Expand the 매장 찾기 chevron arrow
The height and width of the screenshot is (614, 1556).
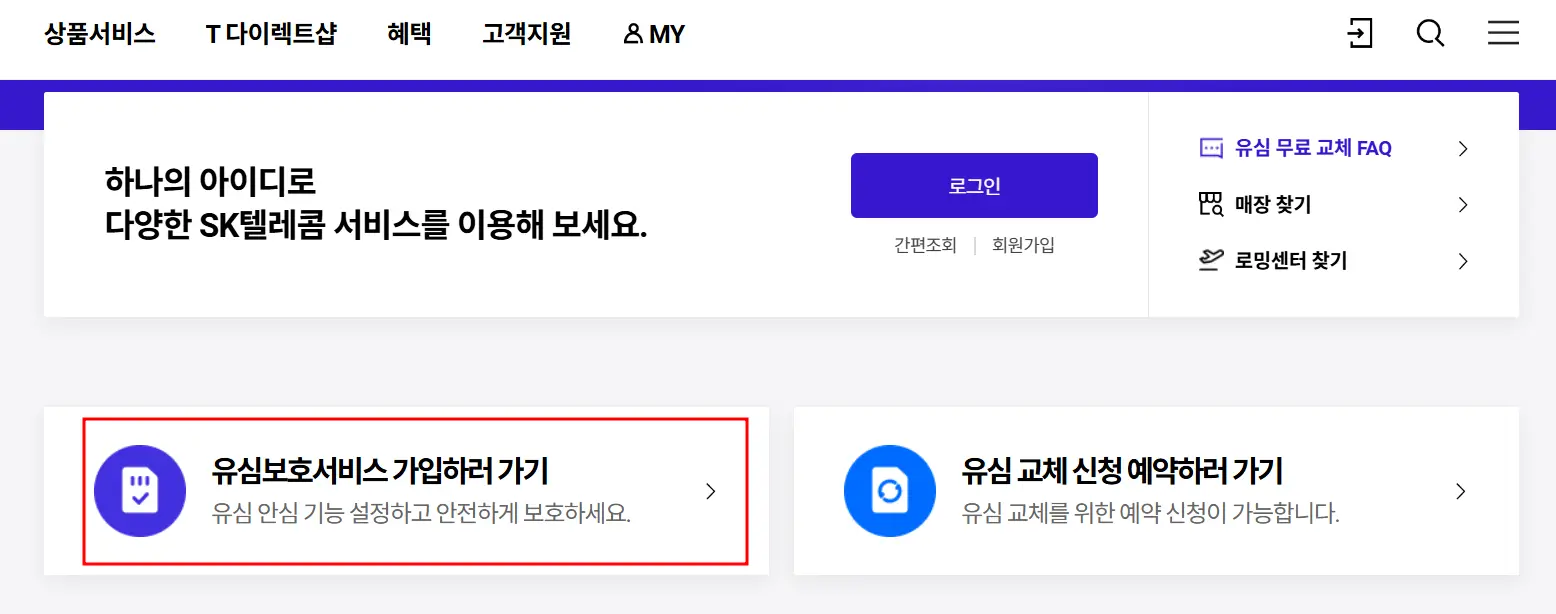(x=1463, y=204)
